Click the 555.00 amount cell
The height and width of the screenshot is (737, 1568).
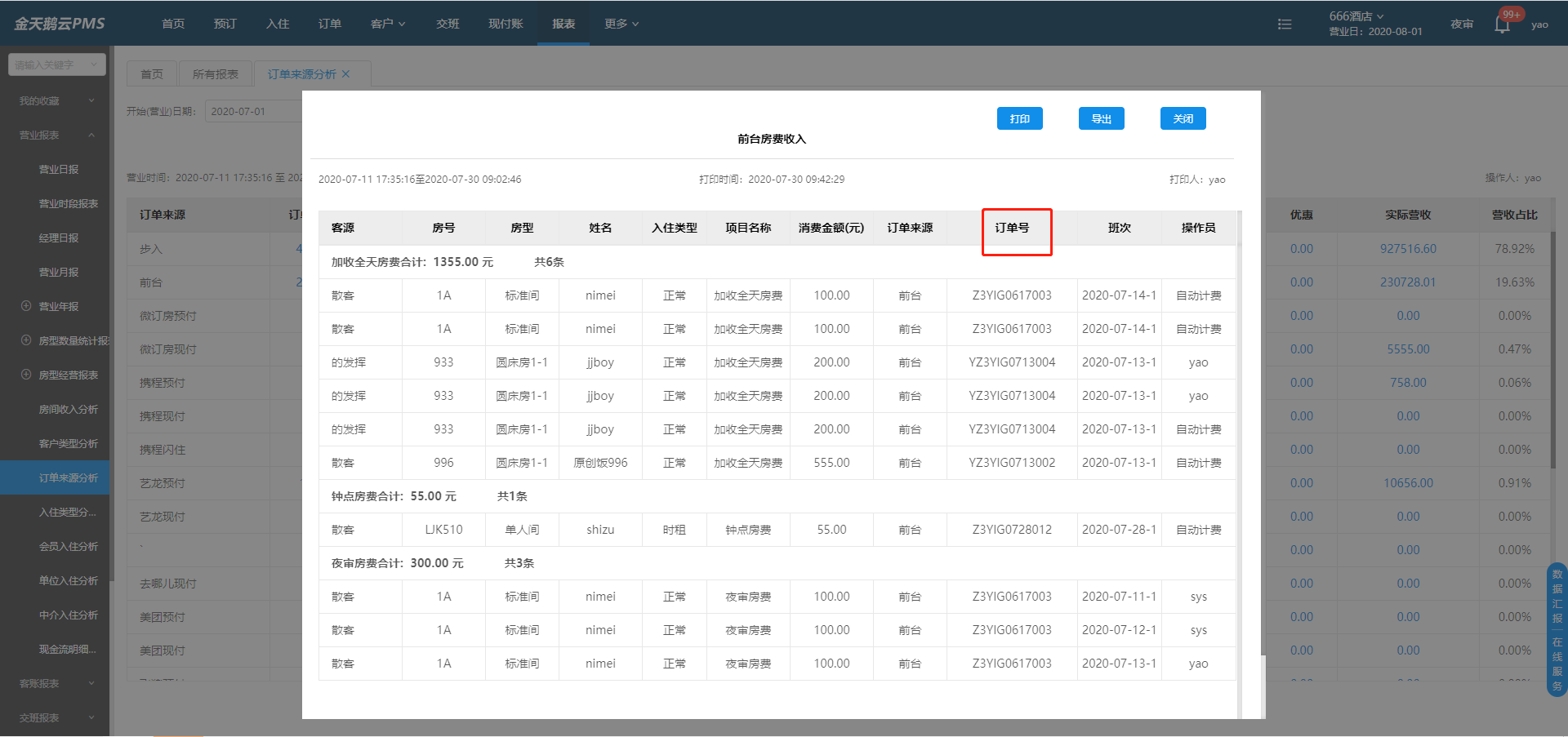[831, 463]
